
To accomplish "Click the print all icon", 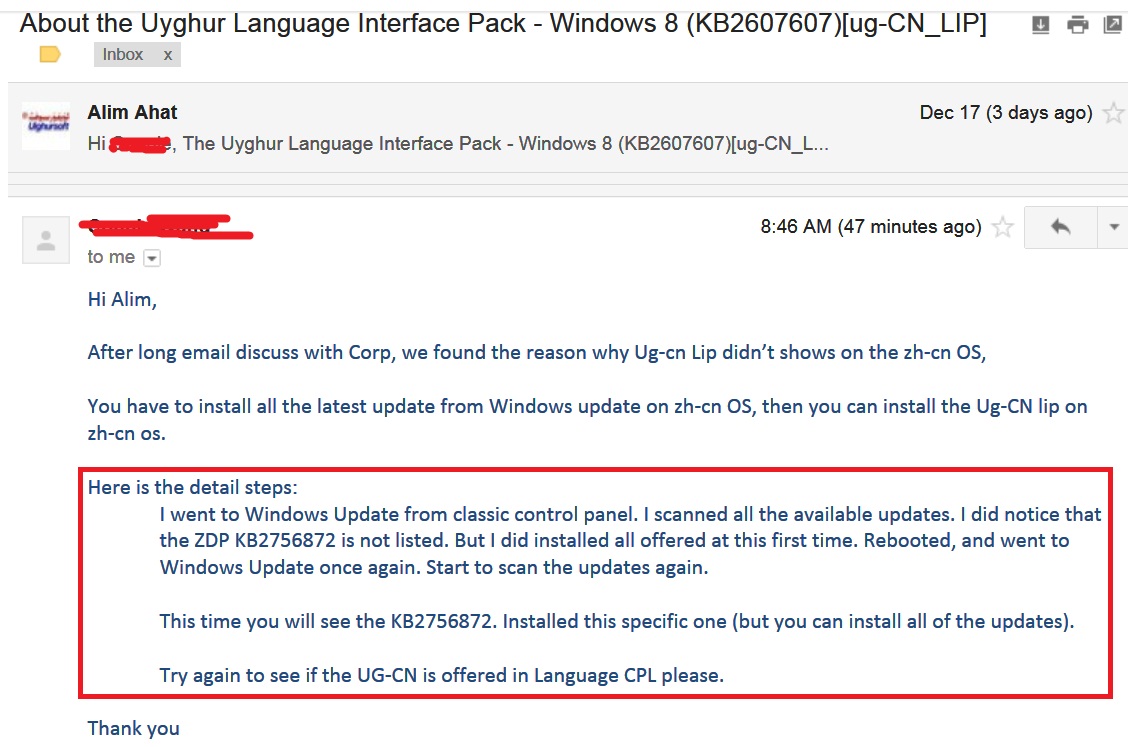I will (1077, 25).
